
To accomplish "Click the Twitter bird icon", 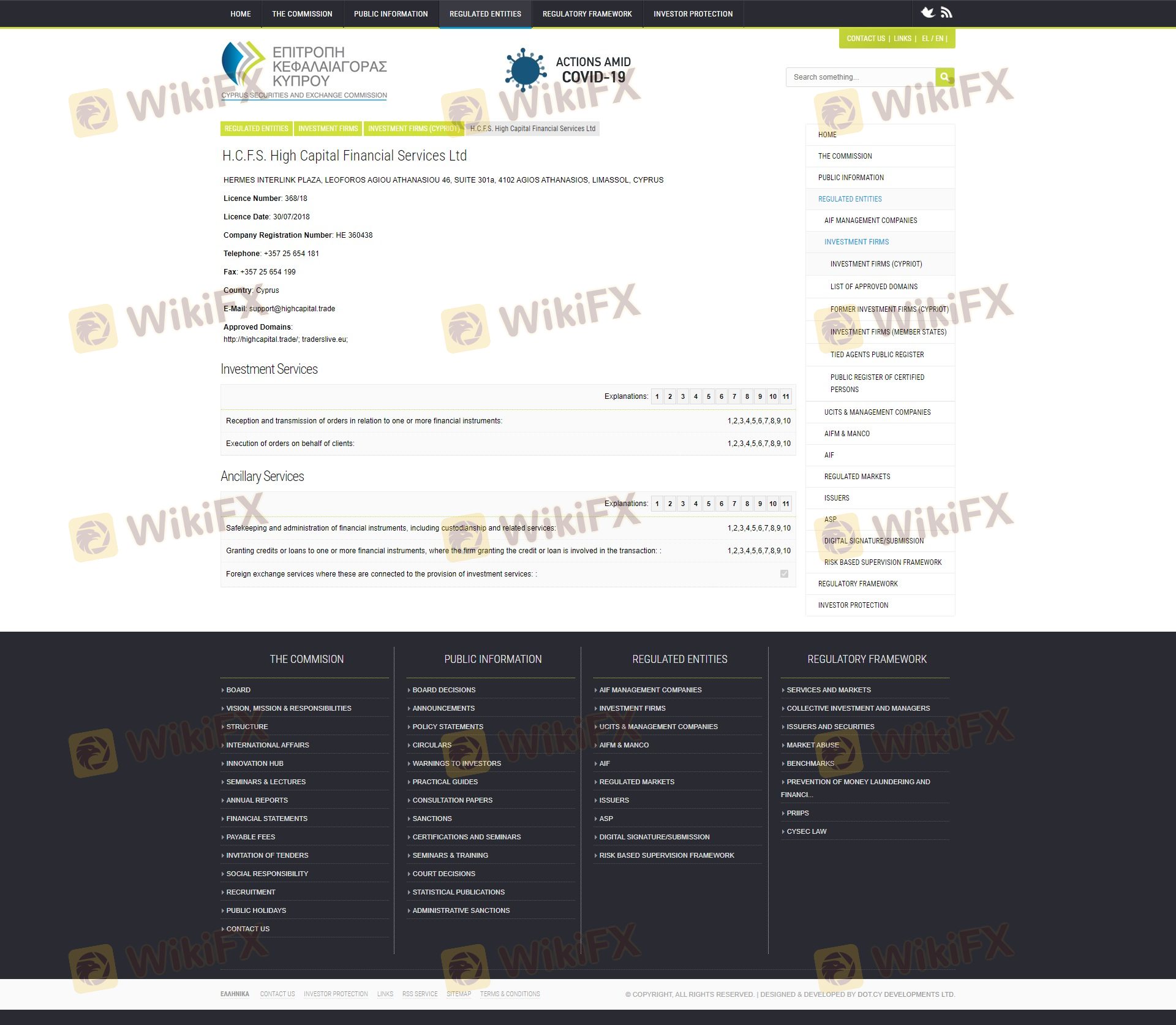I will coord(928,13).
